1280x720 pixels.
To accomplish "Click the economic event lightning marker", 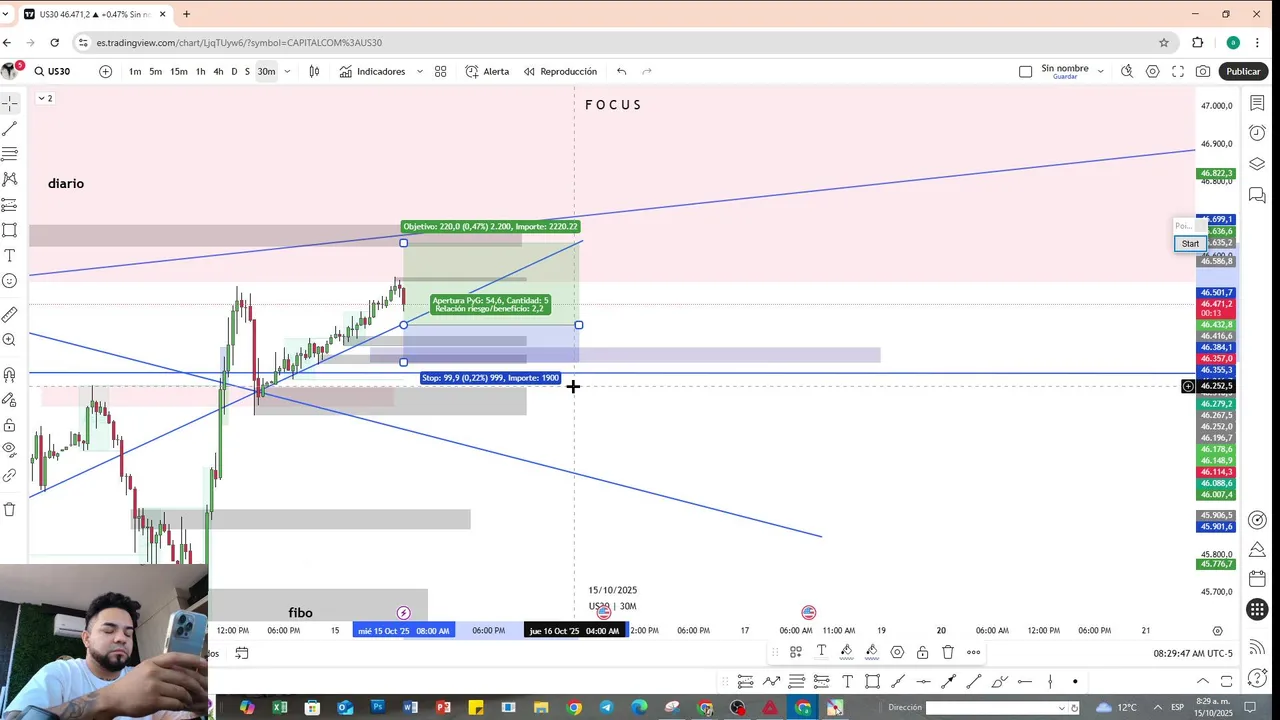I will (403, 613).
